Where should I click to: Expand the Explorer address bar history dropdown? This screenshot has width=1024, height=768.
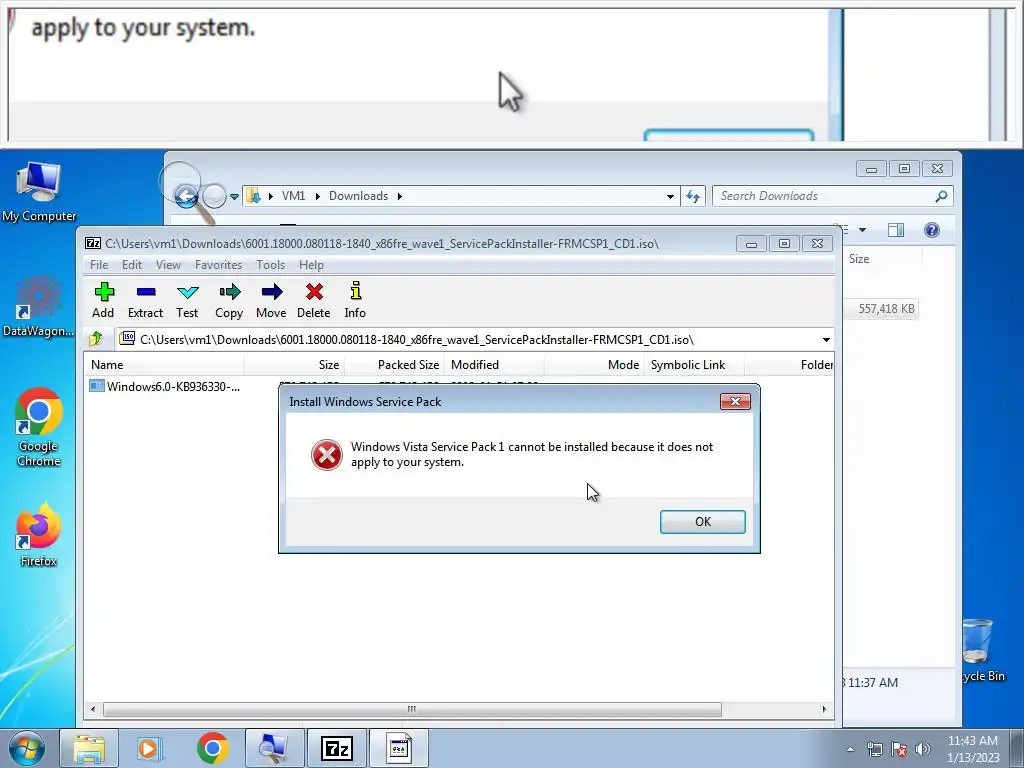[x=670, y=196]
